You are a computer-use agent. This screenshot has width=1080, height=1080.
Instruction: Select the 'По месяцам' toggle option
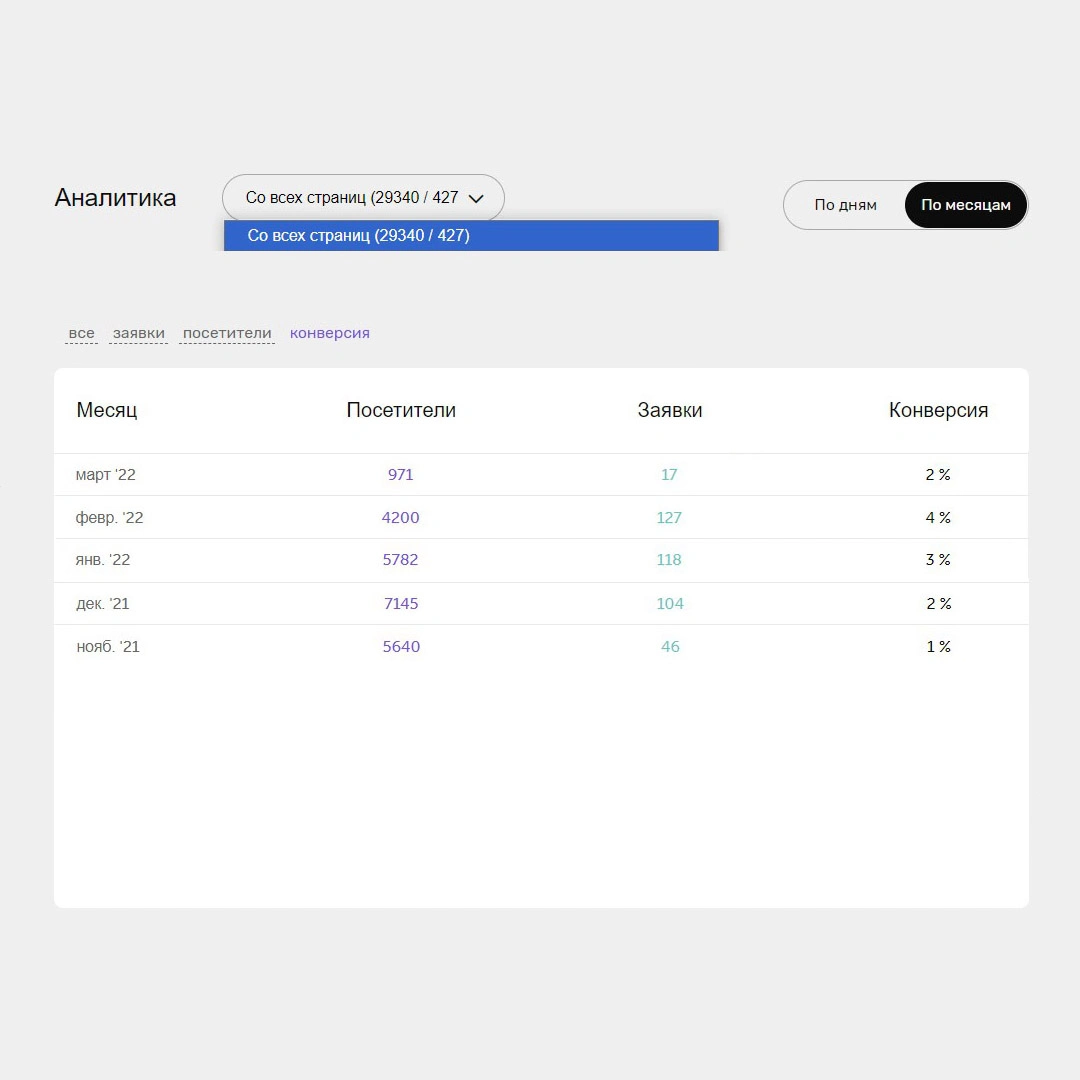point(965,205)
